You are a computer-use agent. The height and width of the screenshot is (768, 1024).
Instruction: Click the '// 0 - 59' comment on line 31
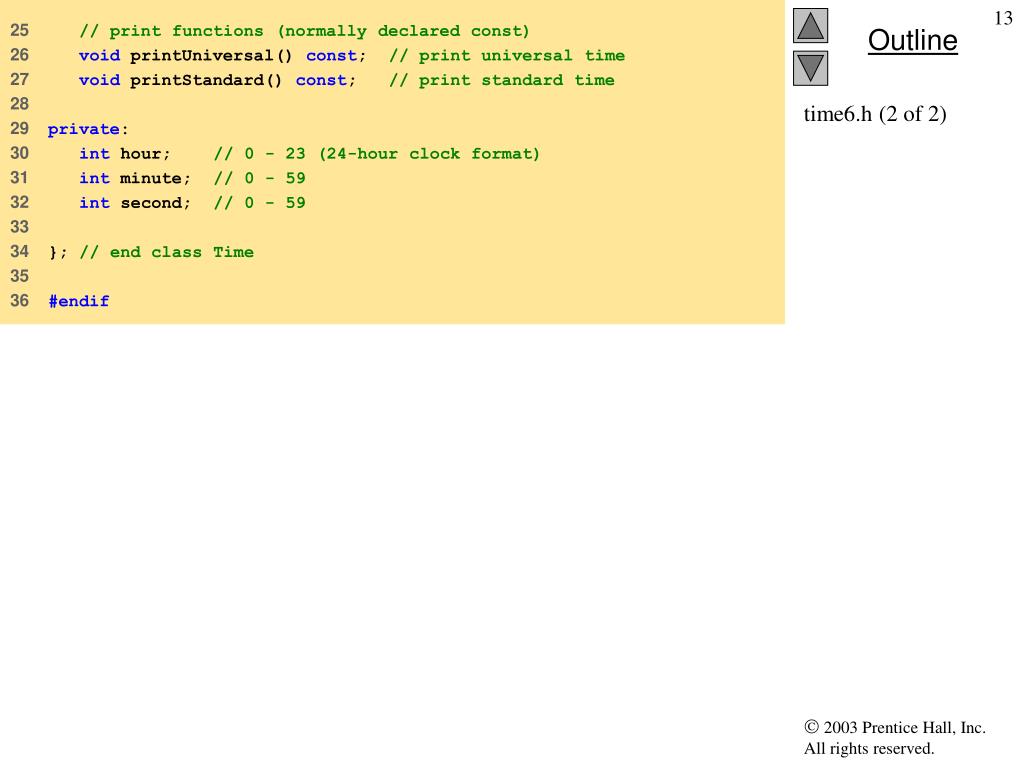click(260, 178)
